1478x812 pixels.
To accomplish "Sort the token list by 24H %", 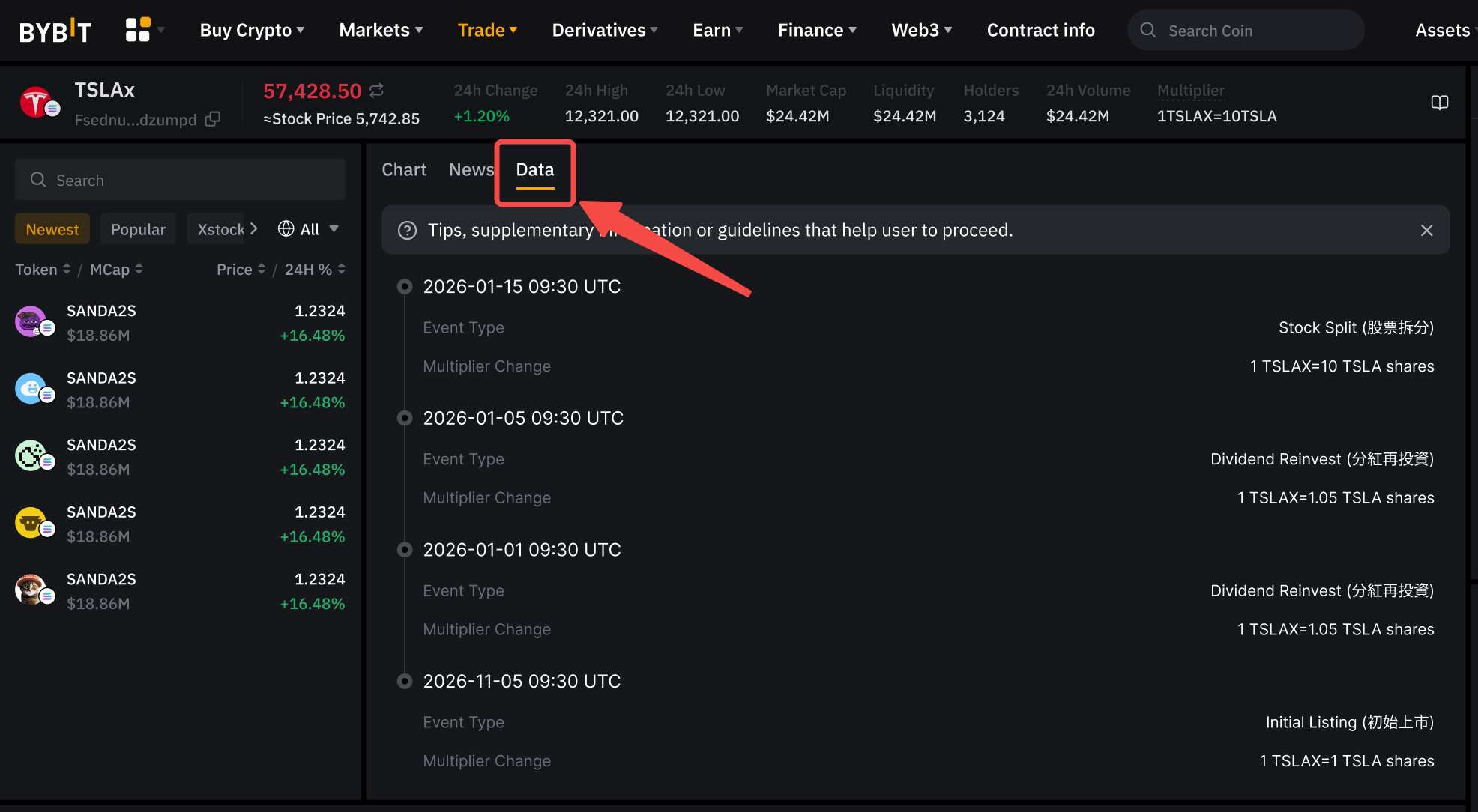I will click(315, 269).
